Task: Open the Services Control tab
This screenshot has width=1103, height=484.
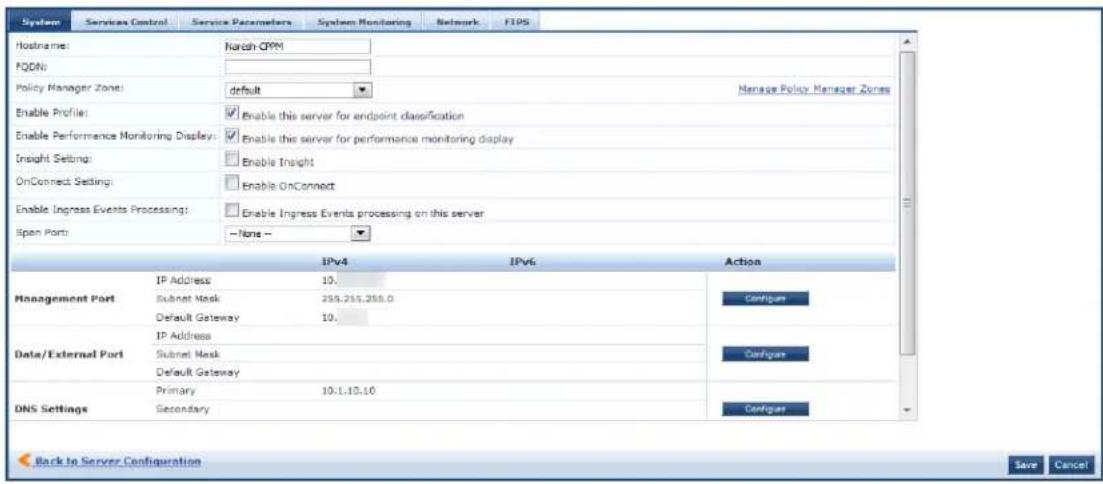Action: 126,22
